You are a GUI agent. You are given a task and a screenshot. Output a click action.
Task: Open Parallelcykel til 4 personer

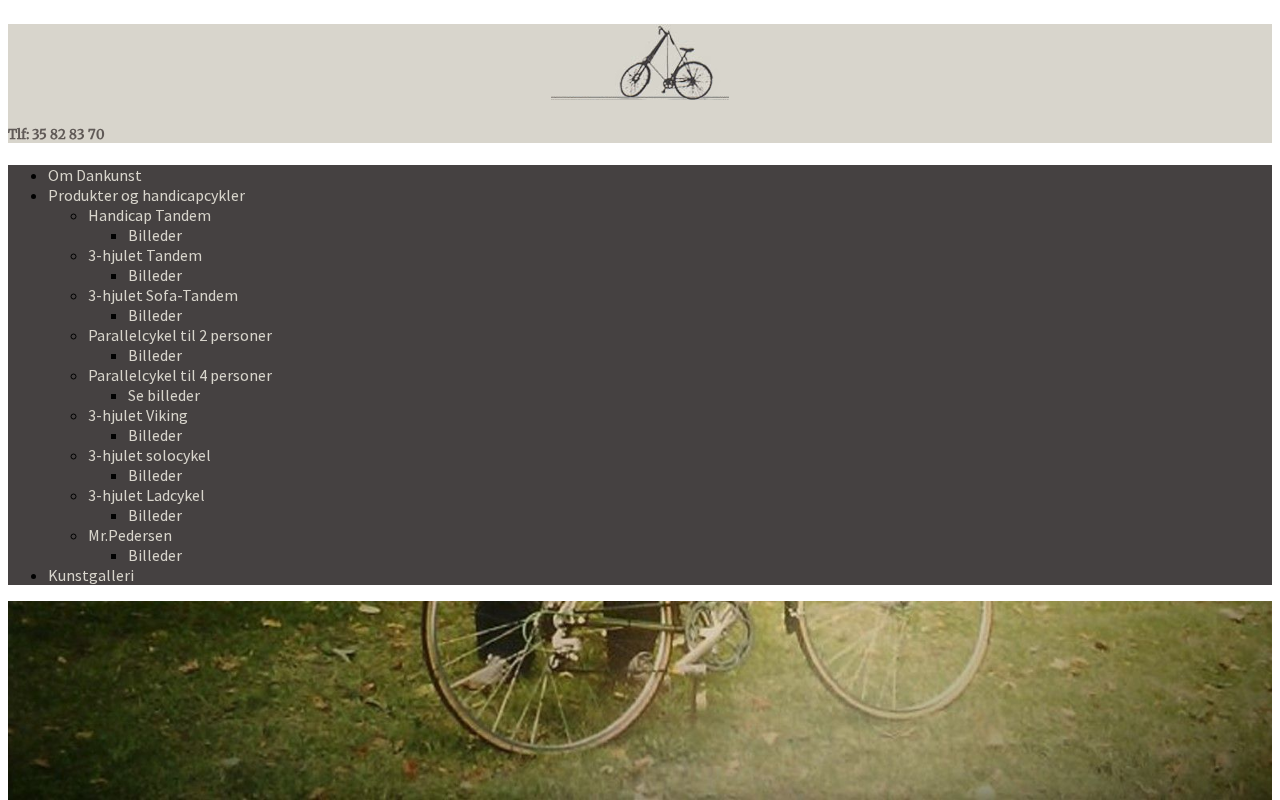[180, 375]
